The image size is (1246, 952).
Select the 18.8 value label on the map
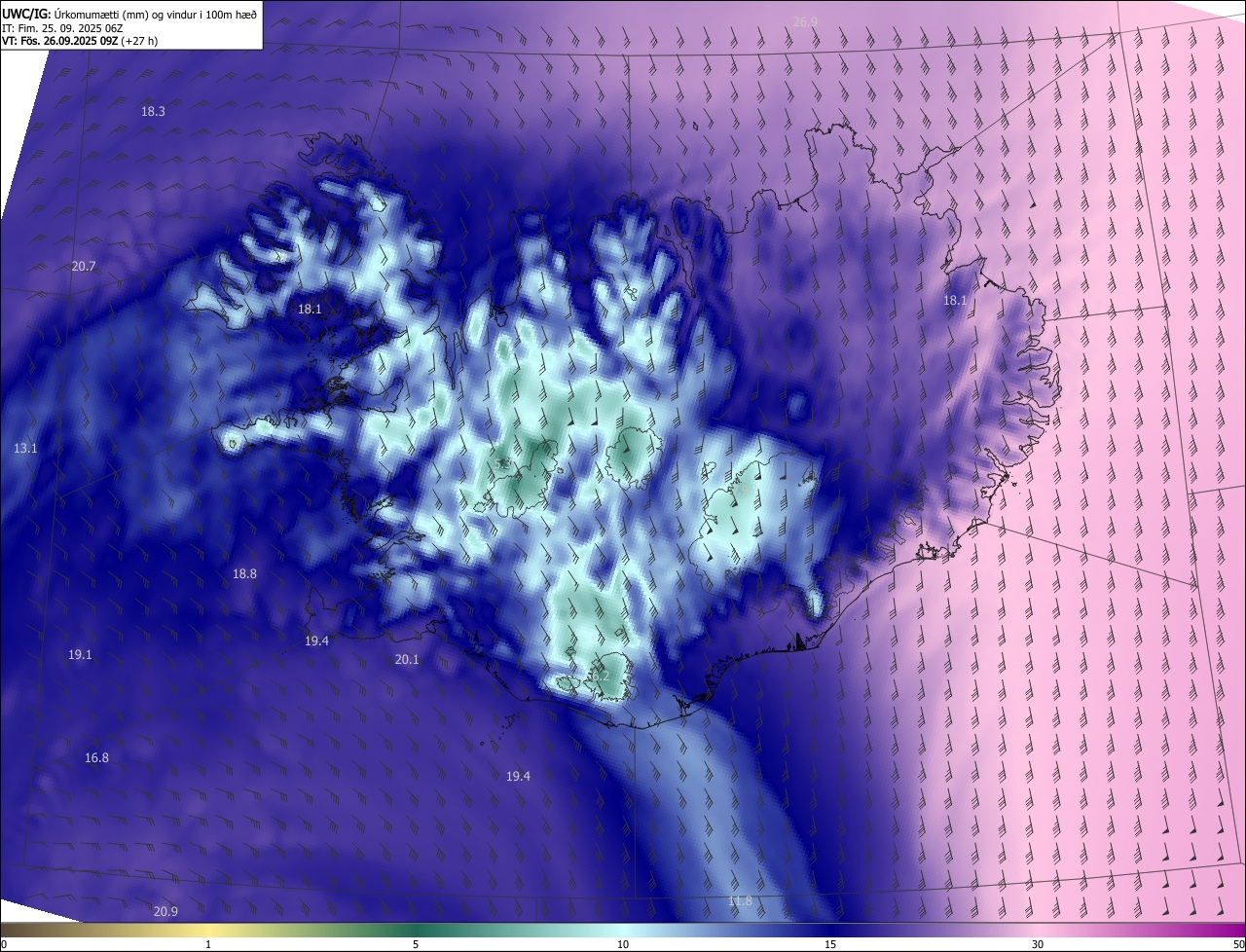pos(244,574)
